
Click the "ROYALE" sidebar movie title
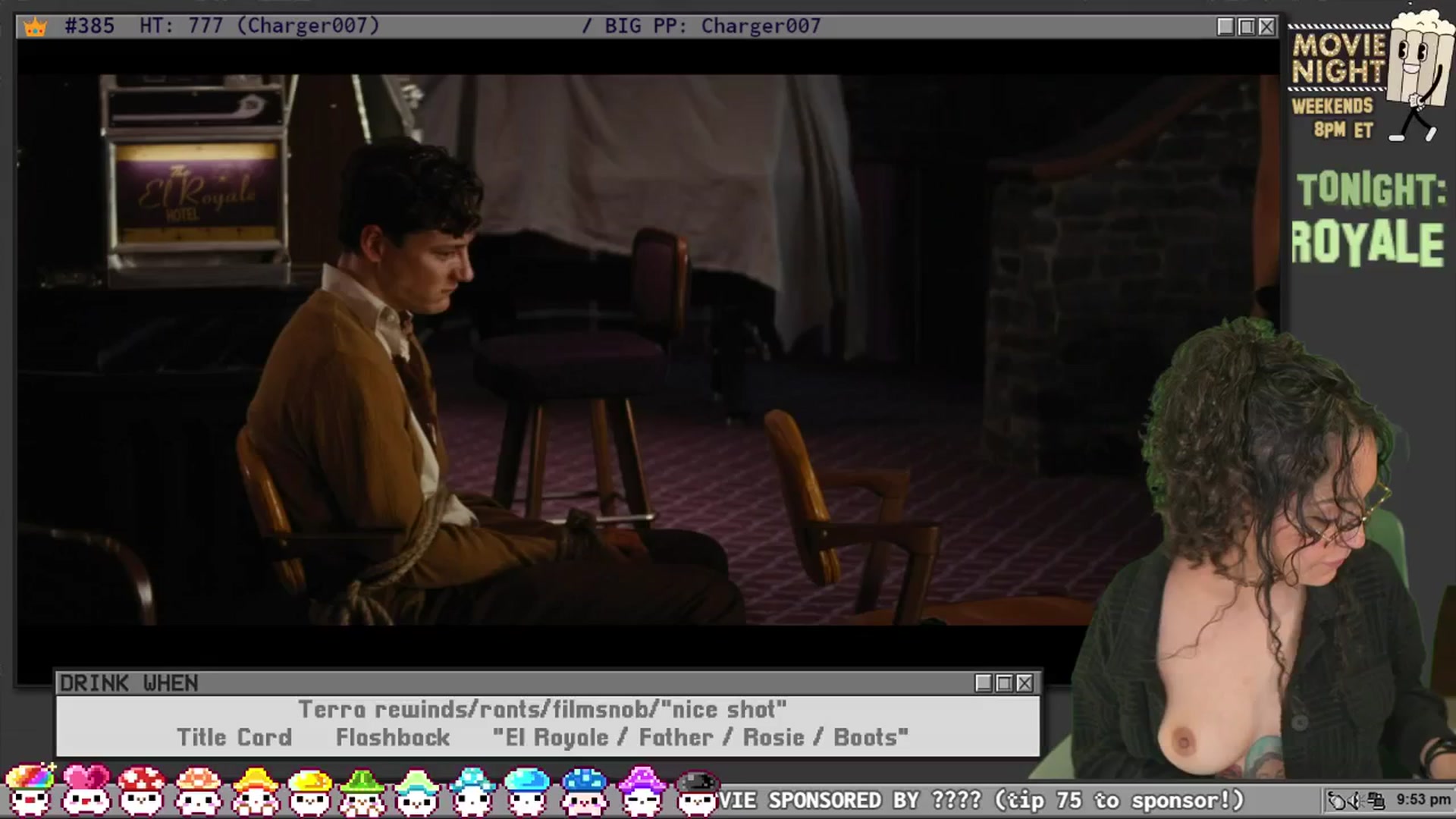(x=1368, y=243)
